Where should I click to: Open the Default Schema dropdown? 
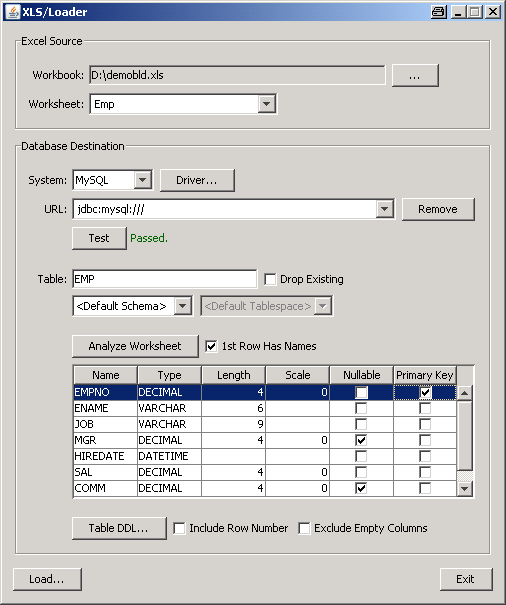click(182, 306)
